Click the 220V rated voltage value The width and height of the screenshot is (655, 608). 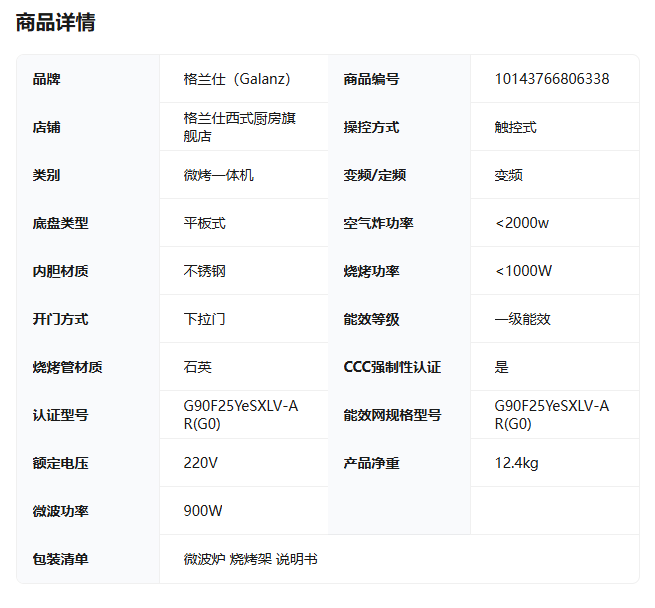pos(200,463)
